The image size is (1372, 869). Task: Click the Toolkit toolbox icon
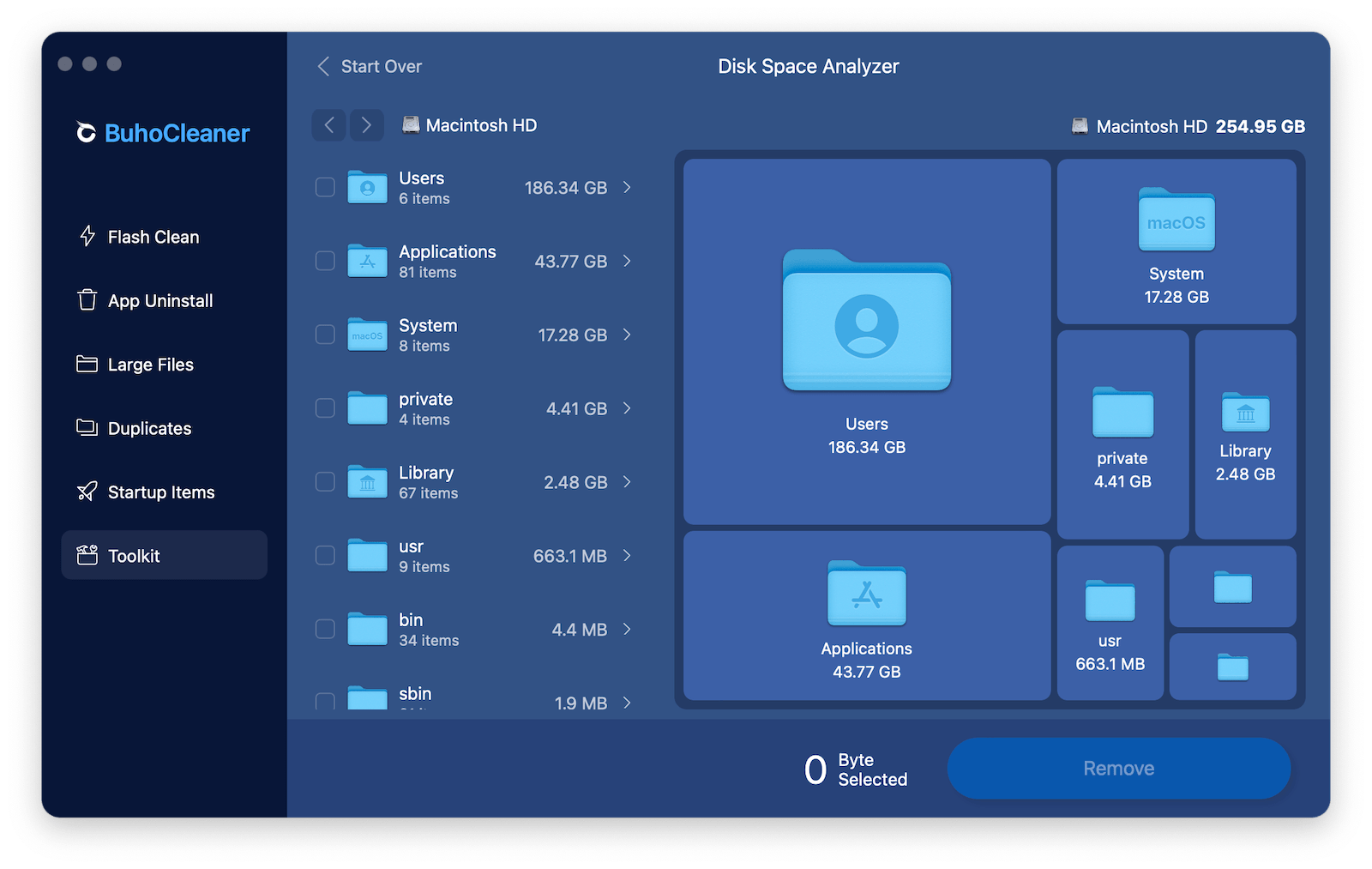[87, 556]
